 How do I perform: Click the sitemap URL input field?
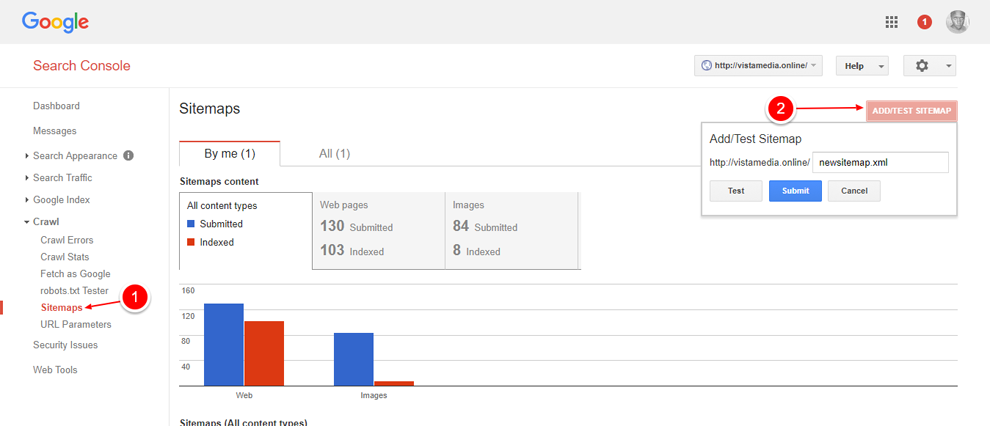click(879, 162)
